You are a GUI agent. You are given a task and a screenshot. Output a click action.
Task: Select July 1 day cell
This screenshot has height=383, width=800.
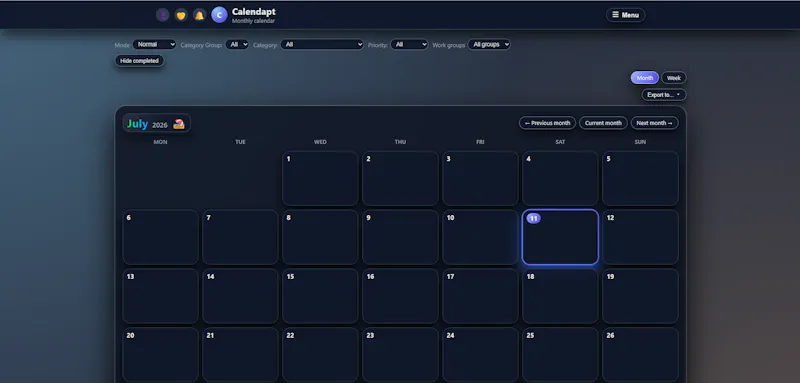[x=320, y=178]
